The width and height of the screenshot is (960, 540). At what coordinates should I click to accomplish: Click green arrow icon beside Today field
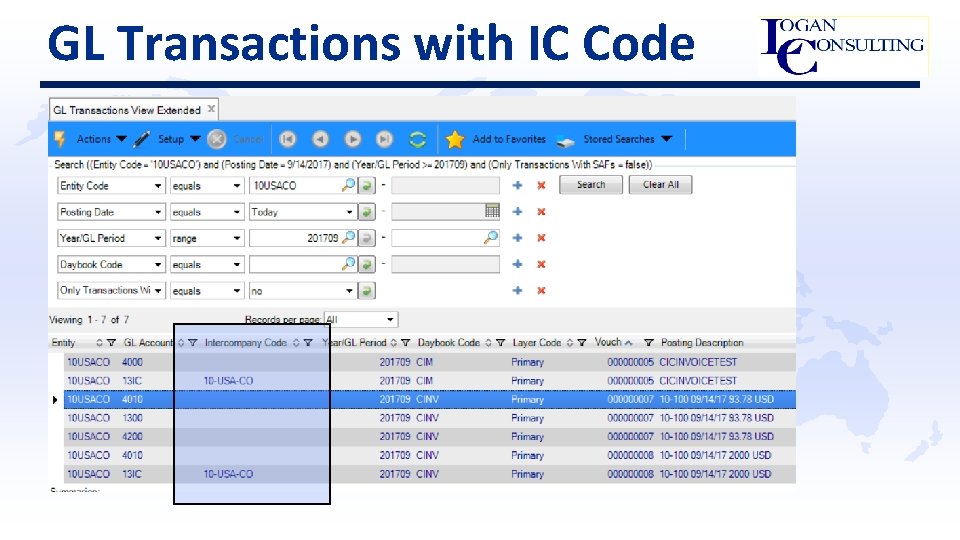366,212
